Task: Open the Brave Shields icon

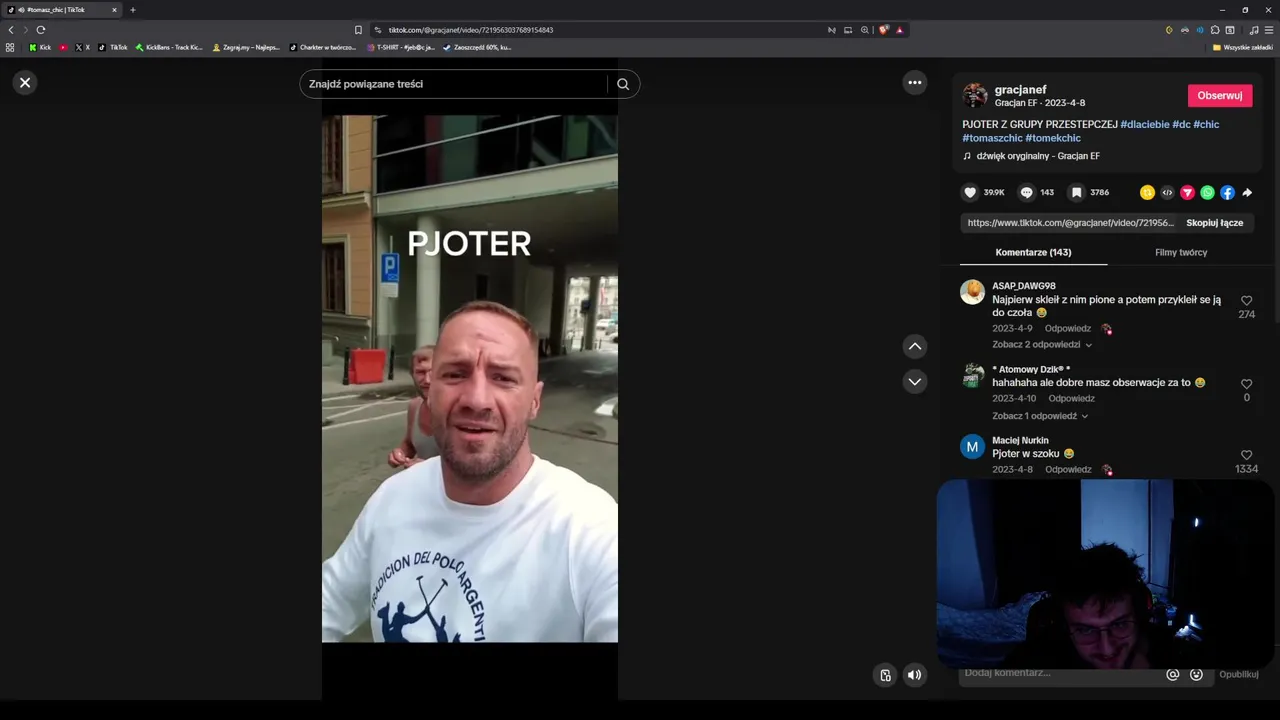Action: pyautogui.click(x=884, y=30)
